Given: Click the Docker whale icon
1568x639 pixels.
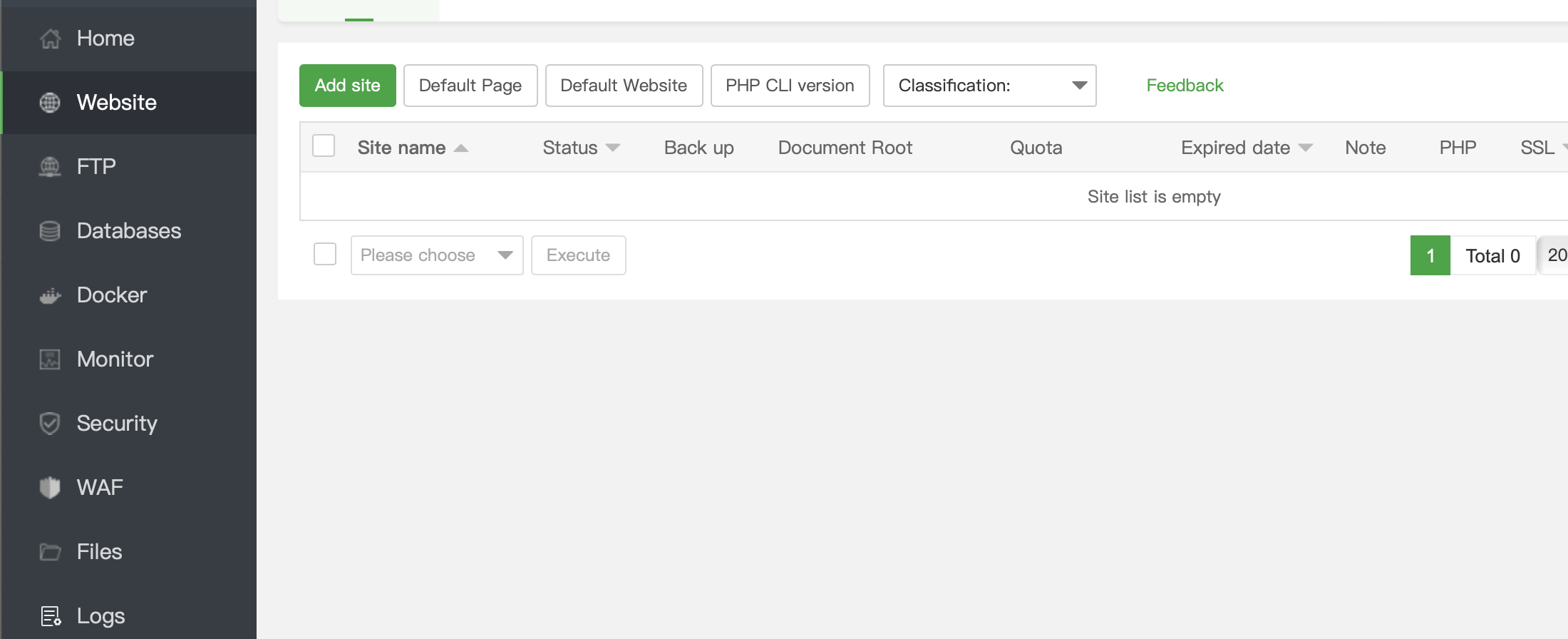Looking at the screenshot, I should pos(50,295).
